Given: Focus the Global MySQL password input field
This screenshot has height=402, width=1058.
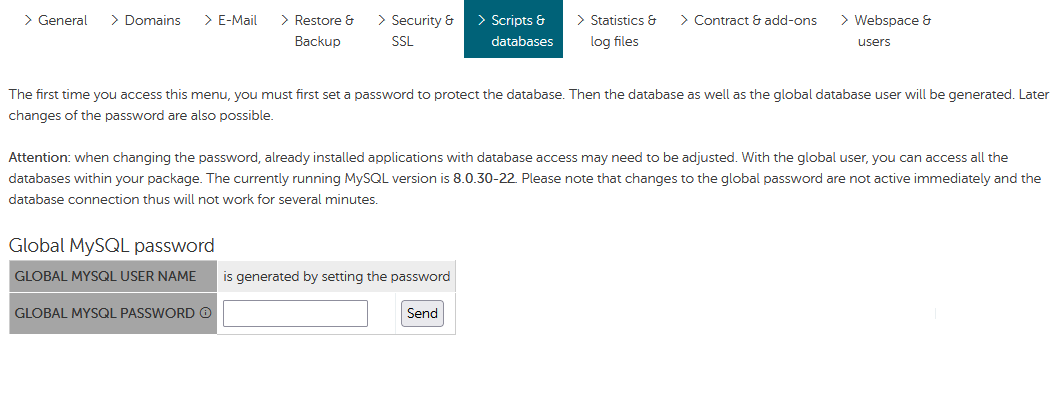Looking at the screenshot, I should (296, 314).
